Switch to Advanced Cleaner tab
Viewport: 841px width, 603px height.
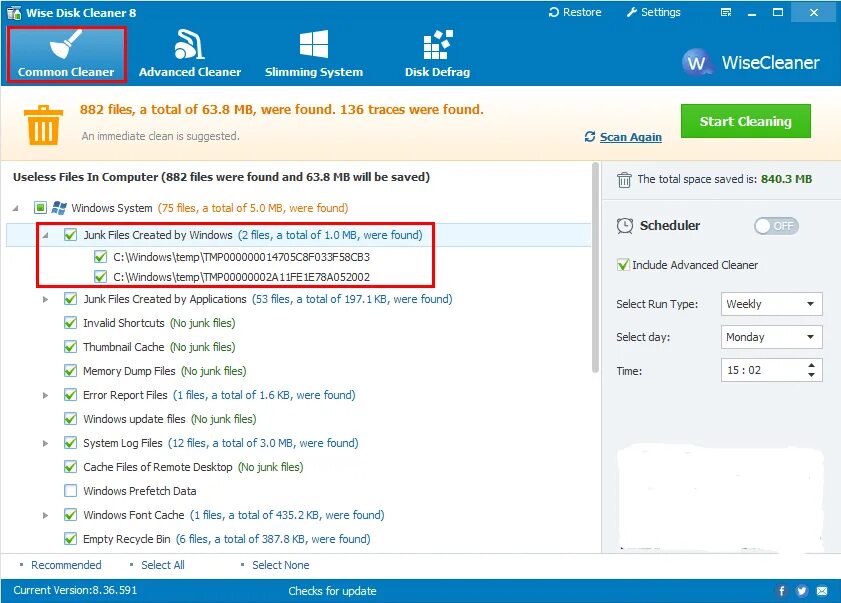(190, 55)
